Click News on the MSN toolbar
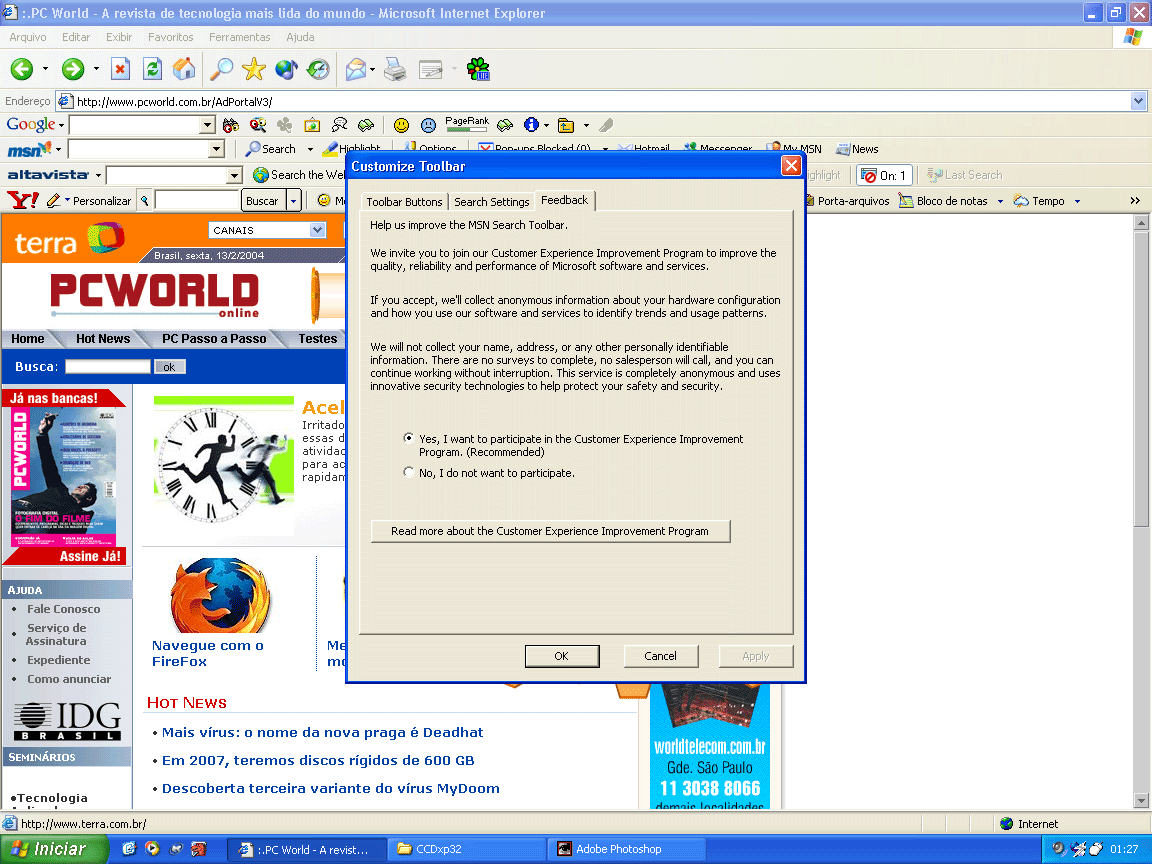This screenshot has width=1152, height=864. coord(857,149)
